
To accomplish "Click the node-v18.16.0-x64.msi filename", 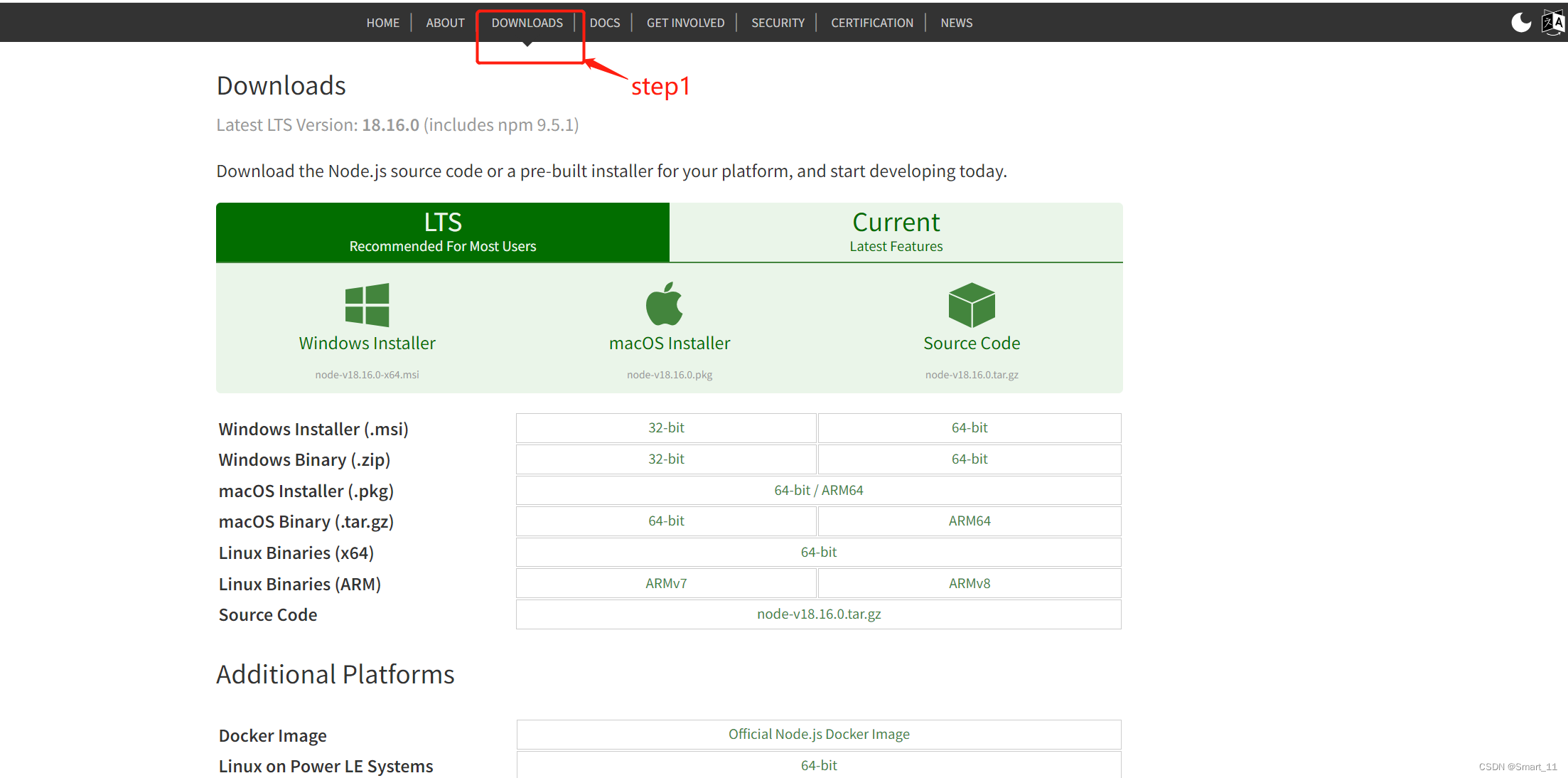I will point(367,375).
